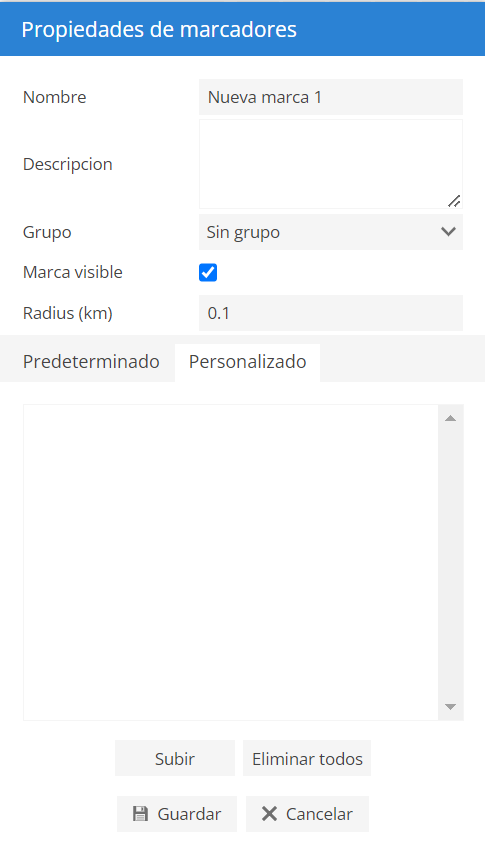The height and width of the screenshot is (851, 485).
Task: Click the Propiedades de marcadores title bar
Action: click(242, 29)
